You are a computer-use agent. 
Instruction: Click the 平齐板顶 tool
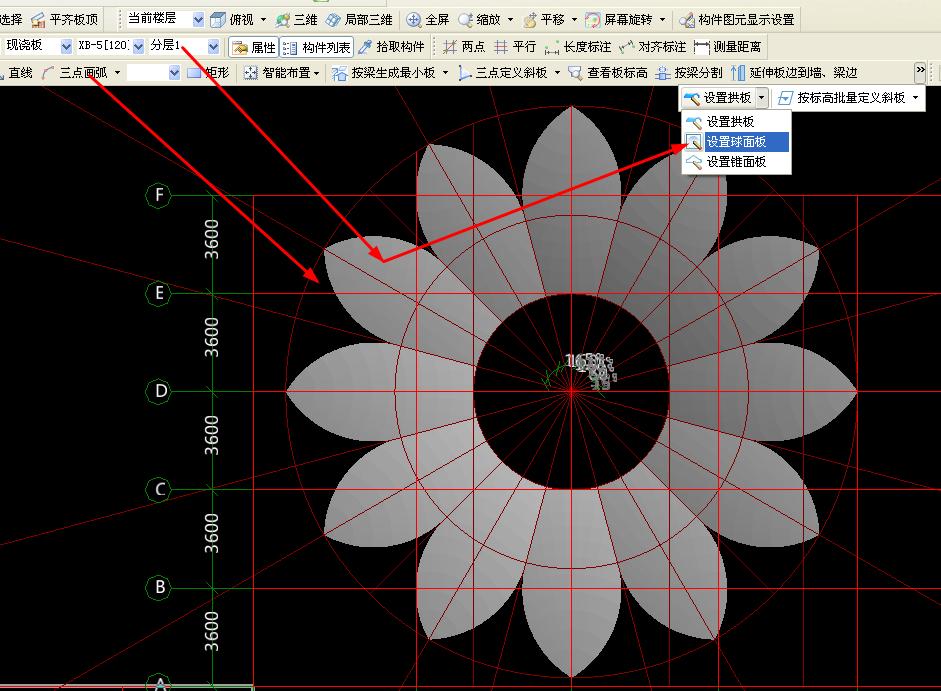pos(64,20)
